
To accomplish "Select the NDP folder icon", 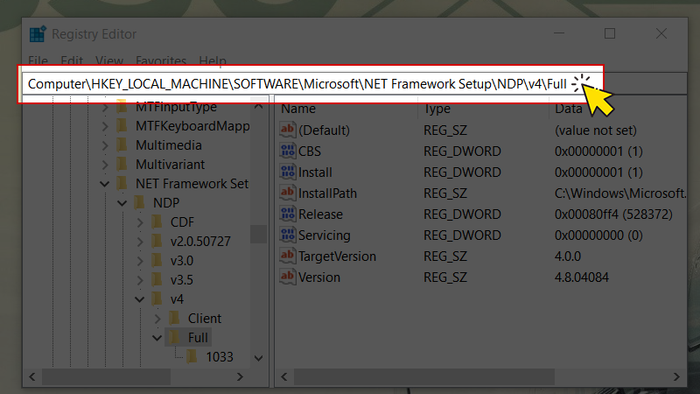I will (x=139, y=203).
